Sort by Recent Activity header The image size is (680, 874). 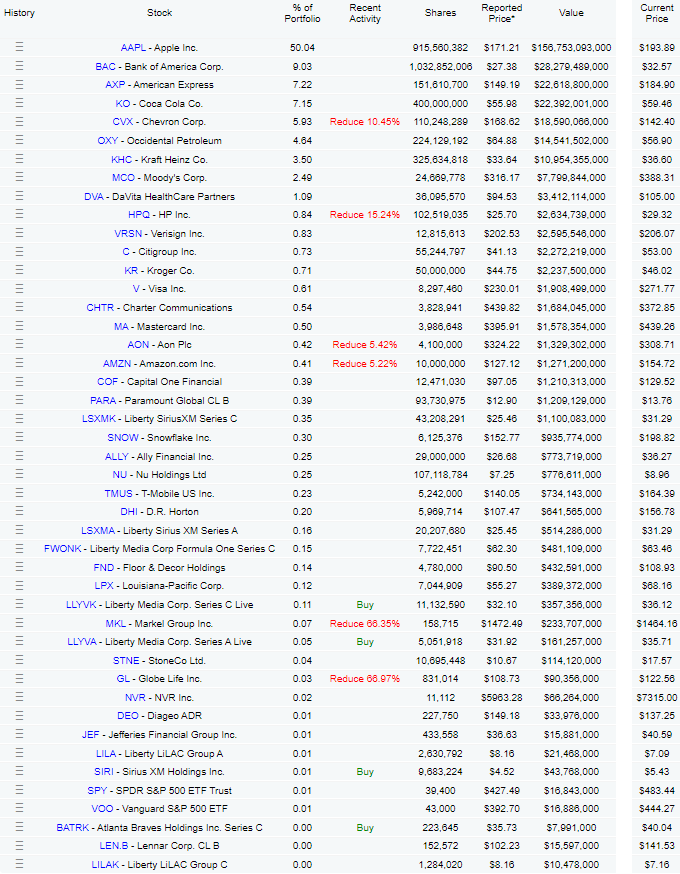(365, 13)
